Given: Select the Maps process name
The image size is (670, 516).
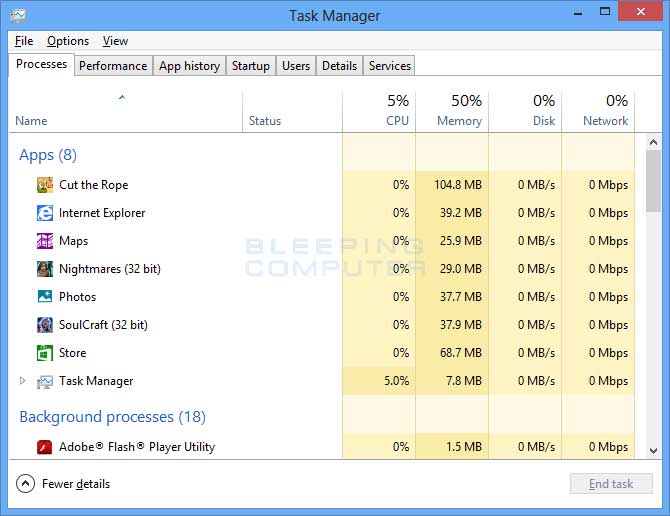Looking at the screenshot, I should coord(73,241).
